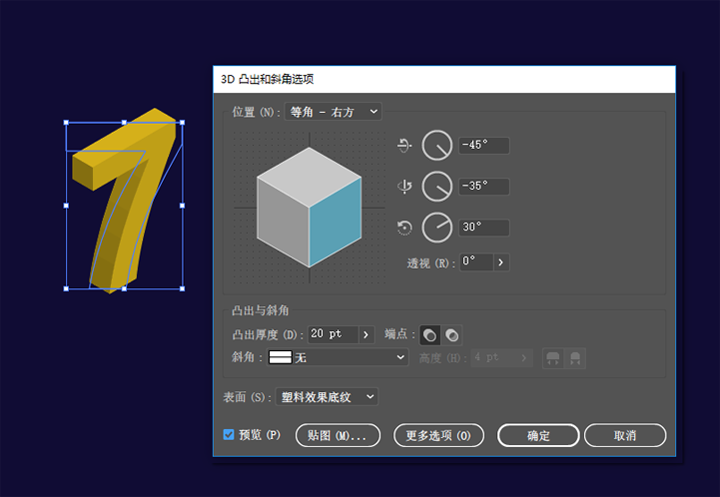Image resolution: width=720 pixels, height=497 pixels.
Task: Click the 贴图 (Map Art) button
Action: coord(338,435)
